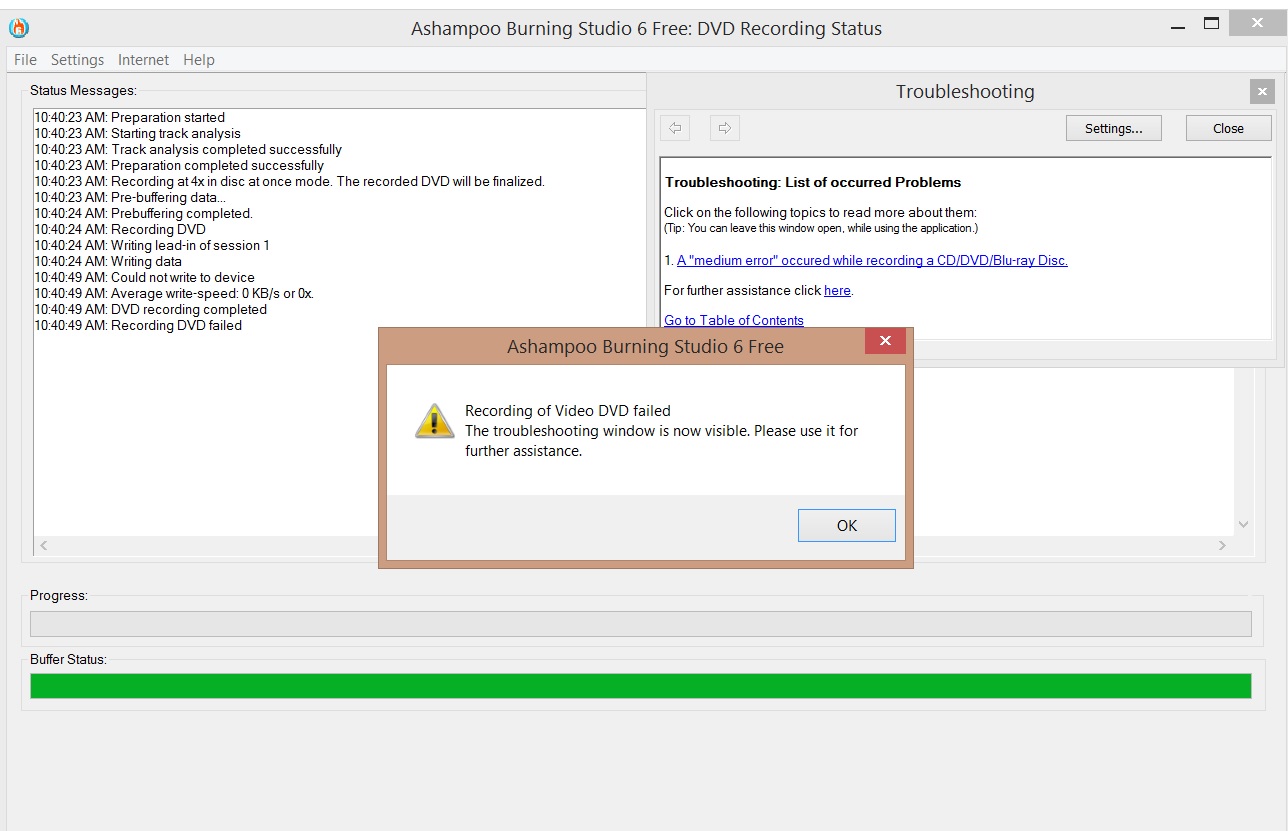Screen dimensions: 1288x831
Task: Select the 'Prebuffering completed.' status line
Action: 144,213
